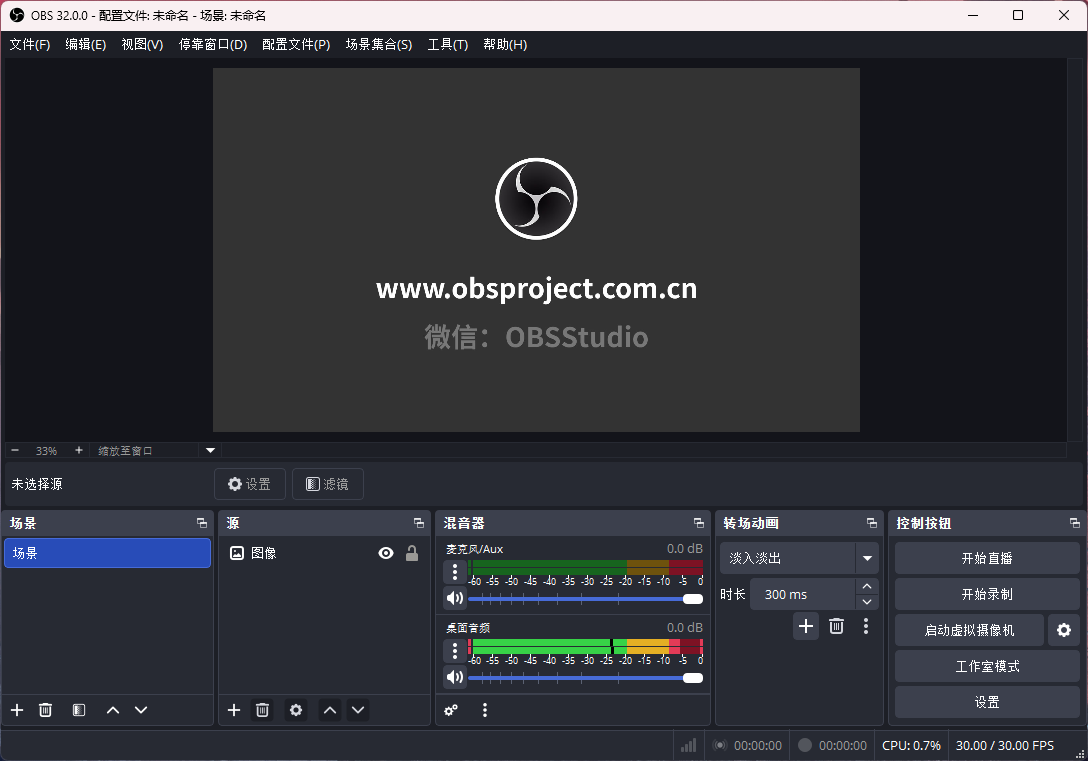Open the 视图(V) menu
Viewport: 1088px width, 761px height.
pos(142,44)
